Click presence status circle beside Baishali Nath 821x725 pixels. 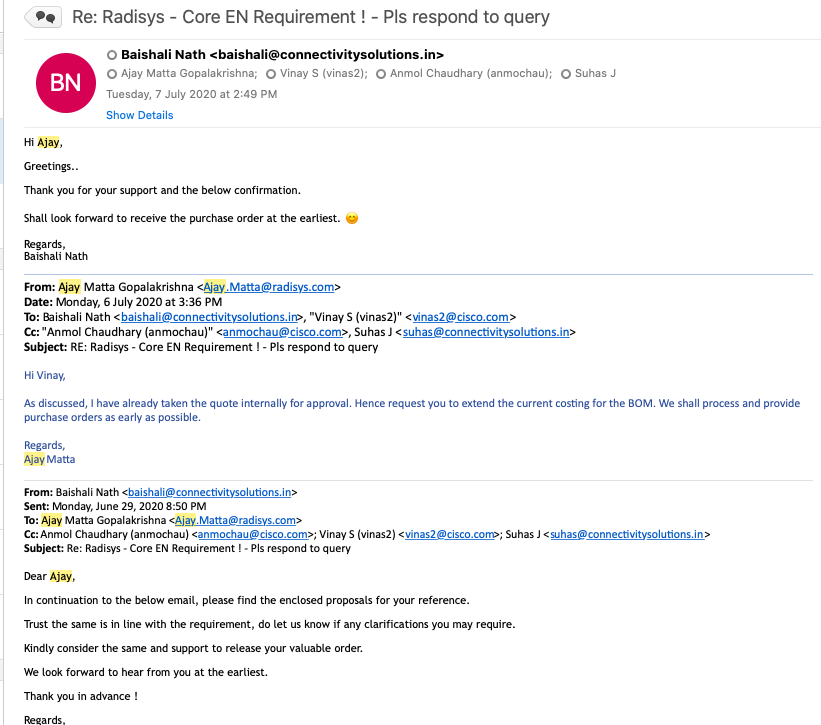(x=111, y=55)
